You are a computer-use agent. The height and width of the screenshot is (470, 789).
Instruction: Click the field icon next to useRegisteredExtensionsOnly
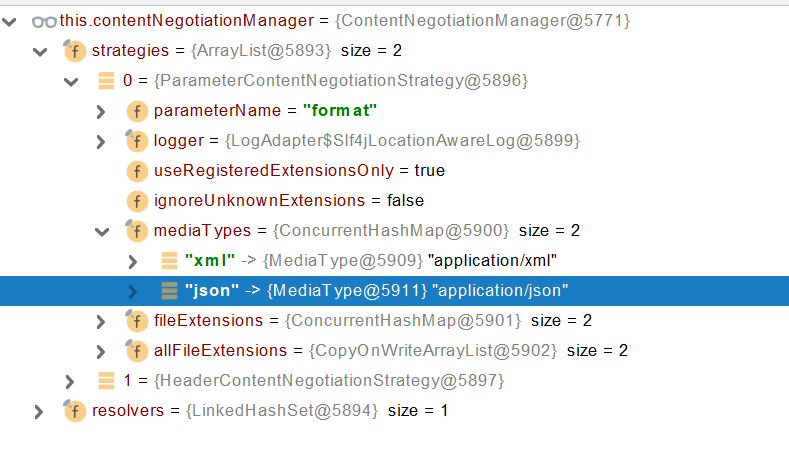(137, 170)
